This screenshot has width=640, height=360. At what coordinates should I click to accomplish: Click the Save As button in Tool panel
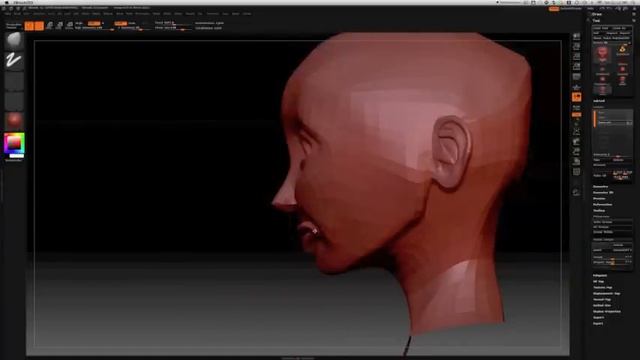(620, 28)
